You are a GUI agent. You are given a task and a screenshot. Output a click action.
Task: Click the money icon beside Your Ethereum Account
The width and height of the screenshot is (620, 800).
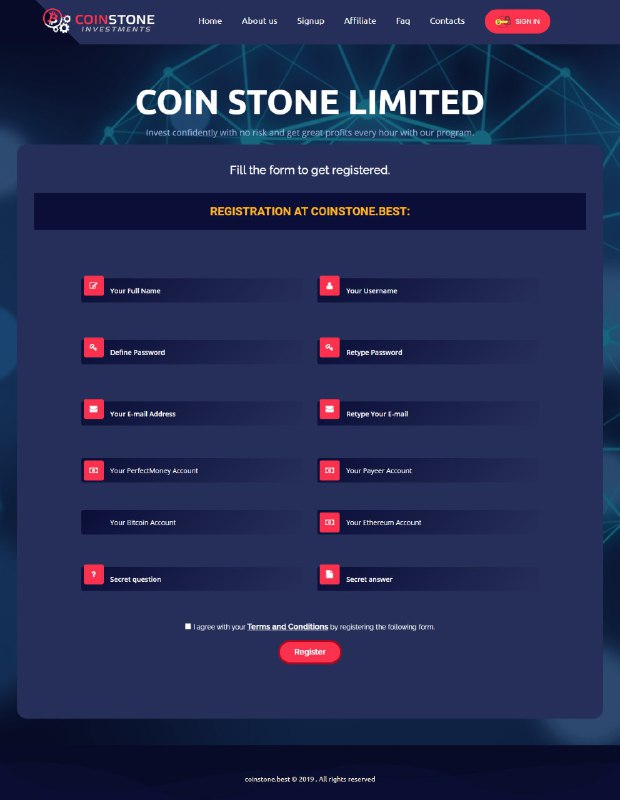[330, 522]
